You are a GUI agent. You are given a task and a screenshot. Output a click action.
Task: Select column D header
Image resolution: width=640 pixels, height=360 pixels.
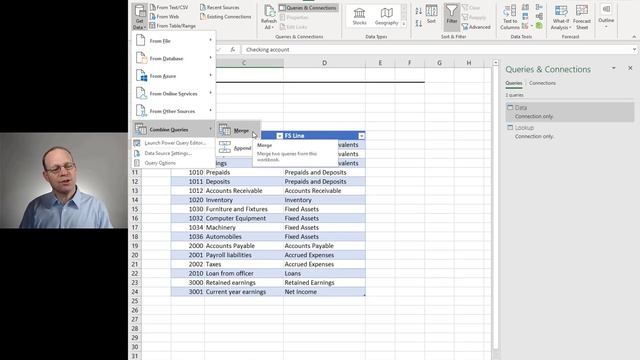click(x=324, y=63)
